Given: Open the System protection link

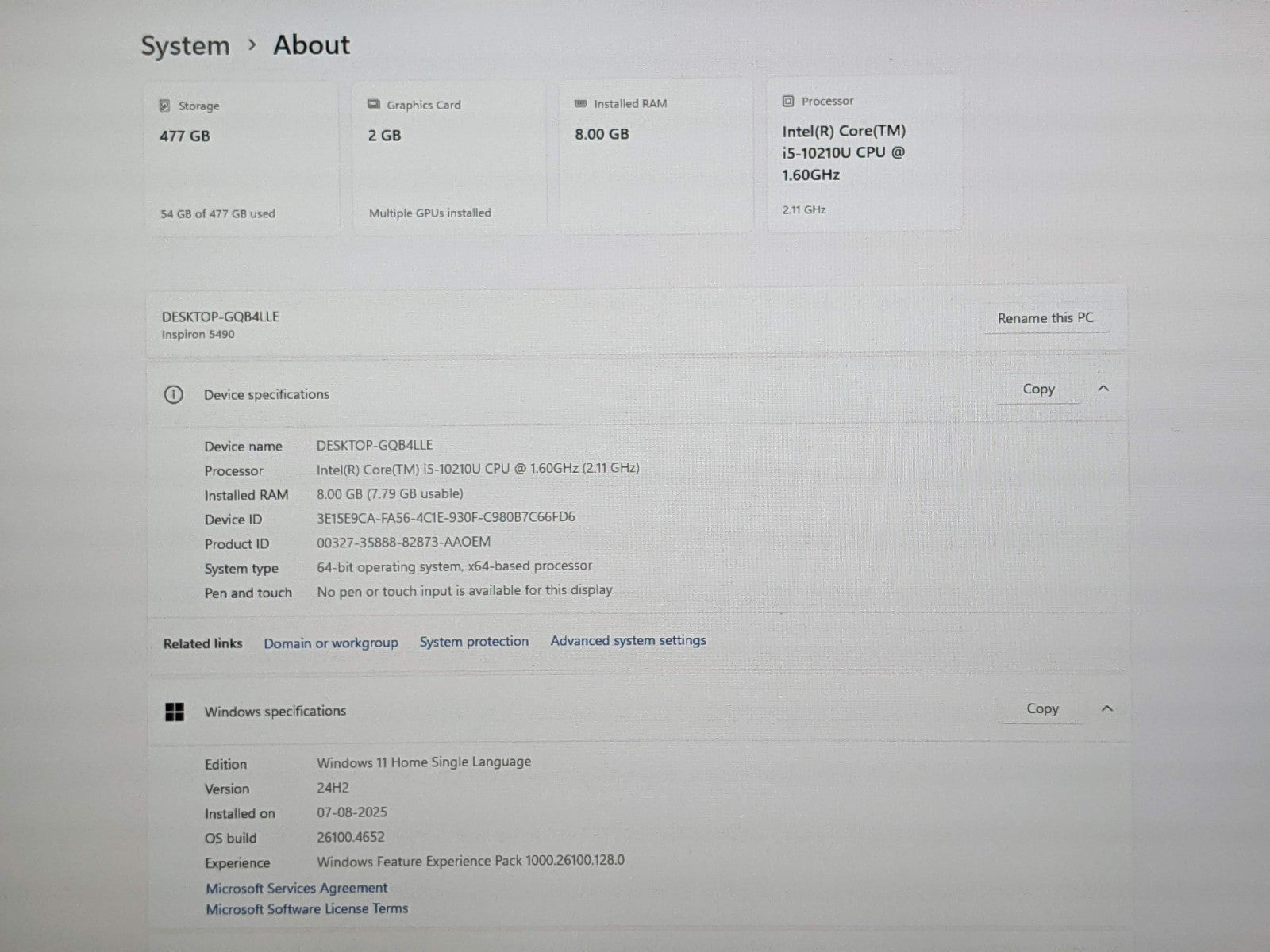Looking at the screenshot, I should click(474, 642).
